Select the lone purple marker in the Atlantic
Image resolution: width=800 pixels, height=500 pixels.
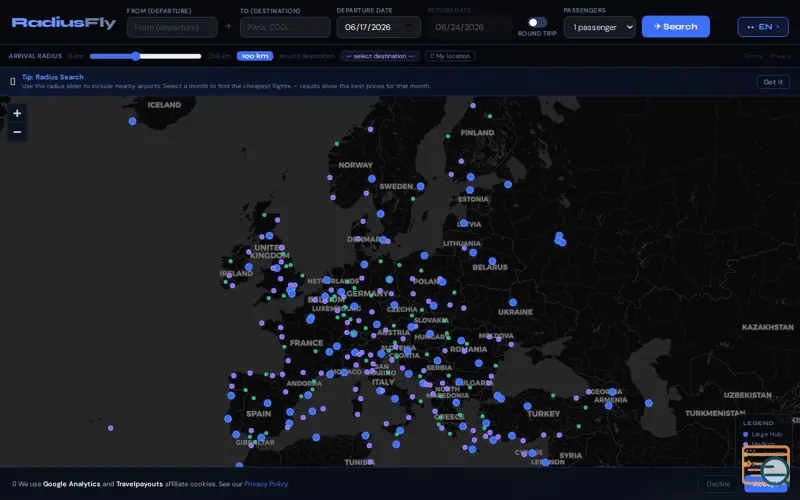(111, 428)
